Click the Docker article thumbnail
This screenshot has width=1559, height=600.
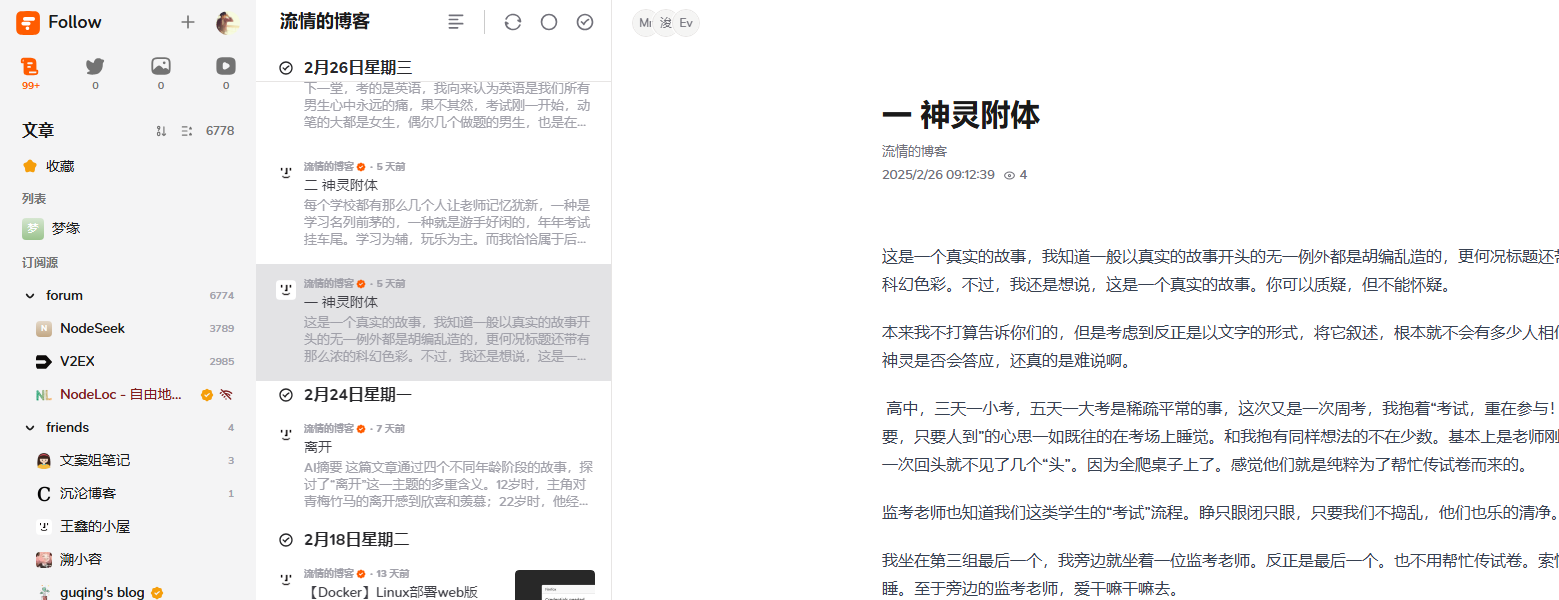pyautogui.click(x=554, y=585)
